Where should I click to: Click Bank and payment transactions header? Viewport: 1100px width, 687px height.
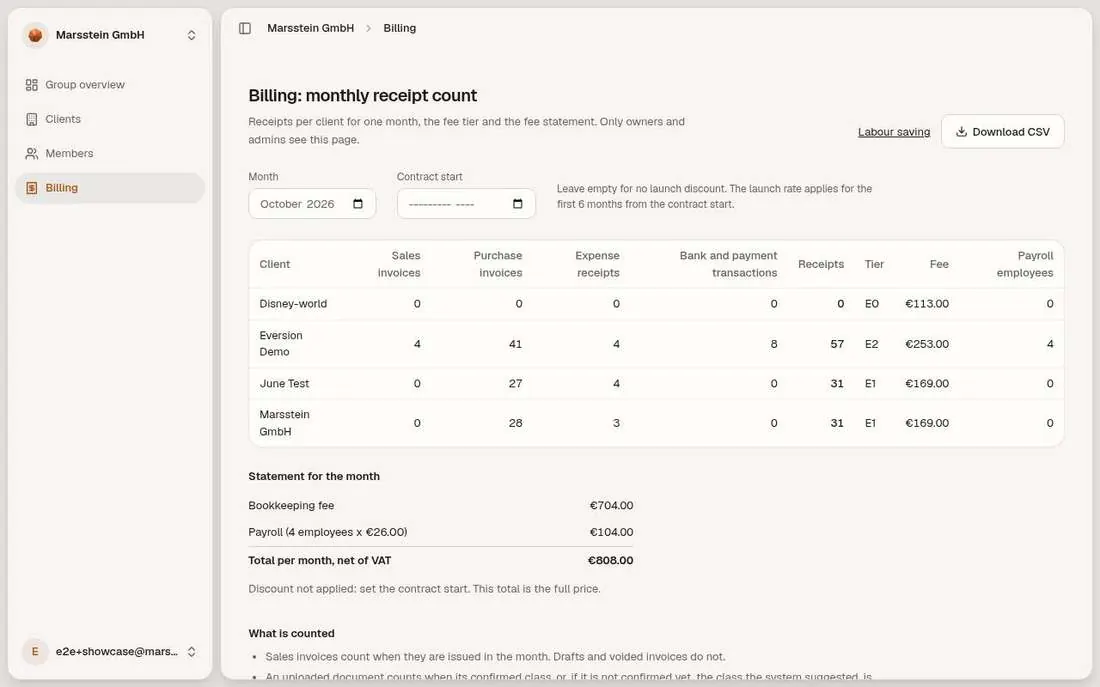point(728,264)
